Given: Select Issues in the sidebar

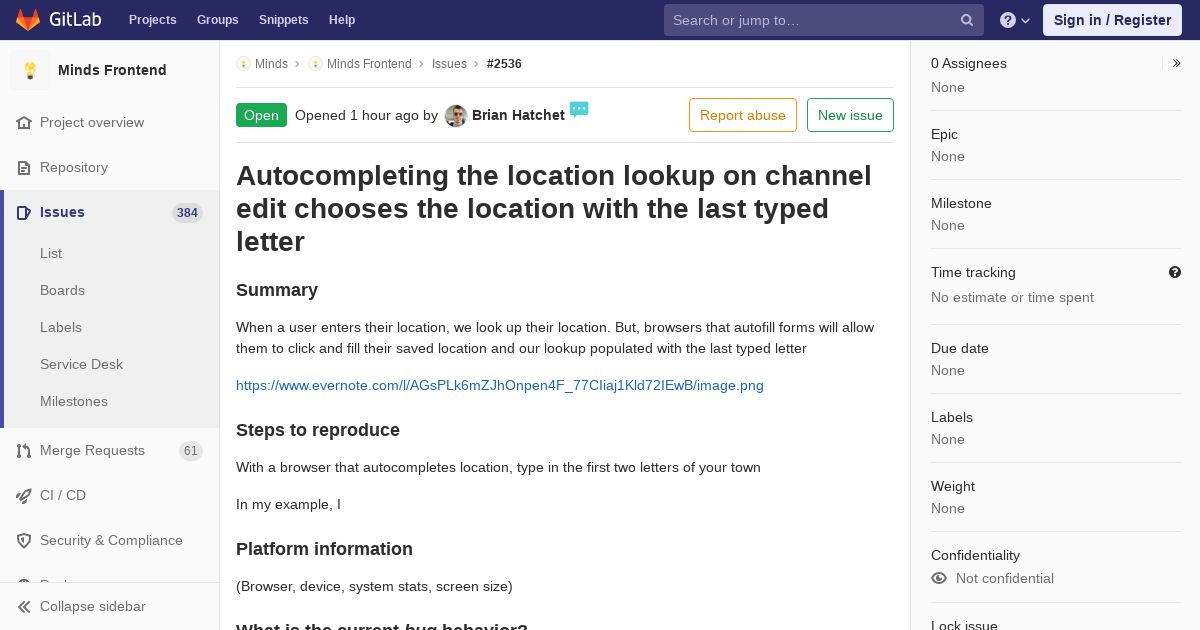Looking at the screenshot, I should coord(62,212).
